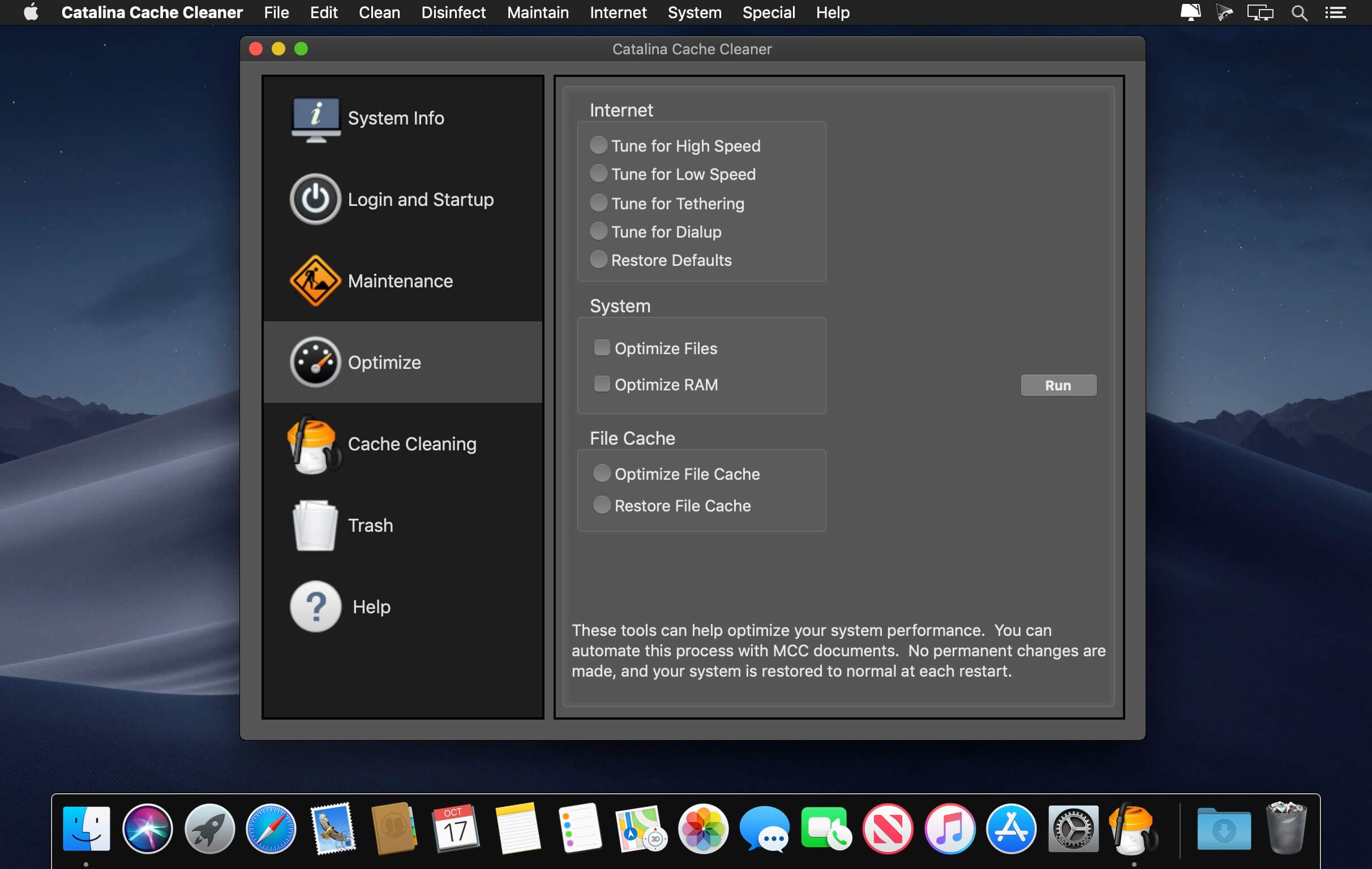Select Tune for Low Speed option
The width and height of the screenshot is (1372, 869).
(x=673, y=174)
